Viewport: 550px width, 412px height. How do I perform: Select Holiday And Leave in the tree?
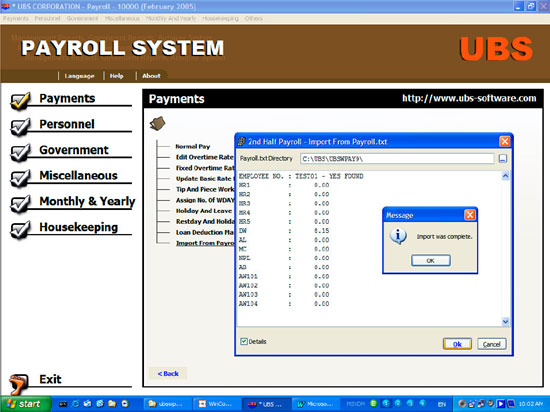click(204, 211)
